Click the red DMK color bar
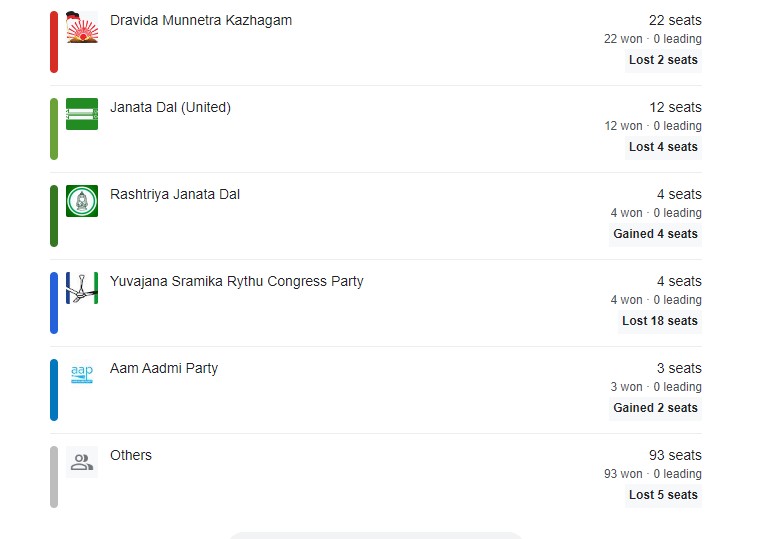Viewport: 766px width, 539px height. [x=54, y=42]
